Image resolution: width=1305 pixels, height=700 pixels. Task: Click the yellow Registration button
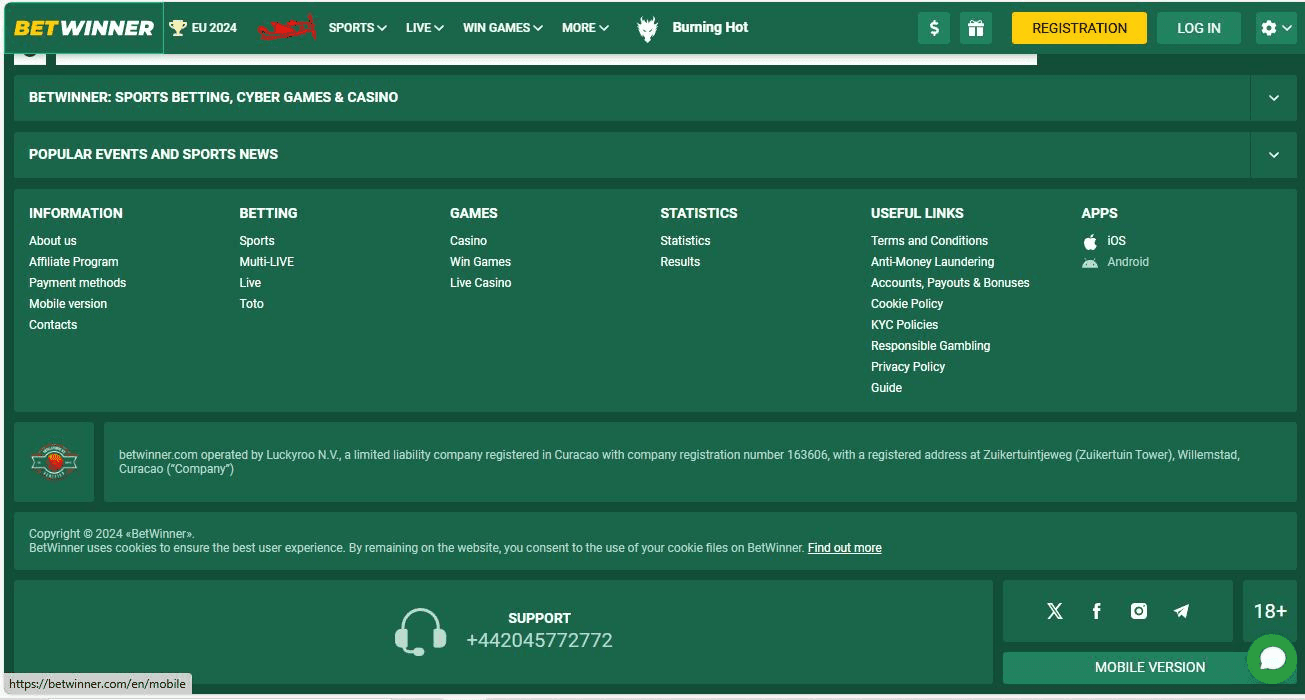(x=1079, y=28)
